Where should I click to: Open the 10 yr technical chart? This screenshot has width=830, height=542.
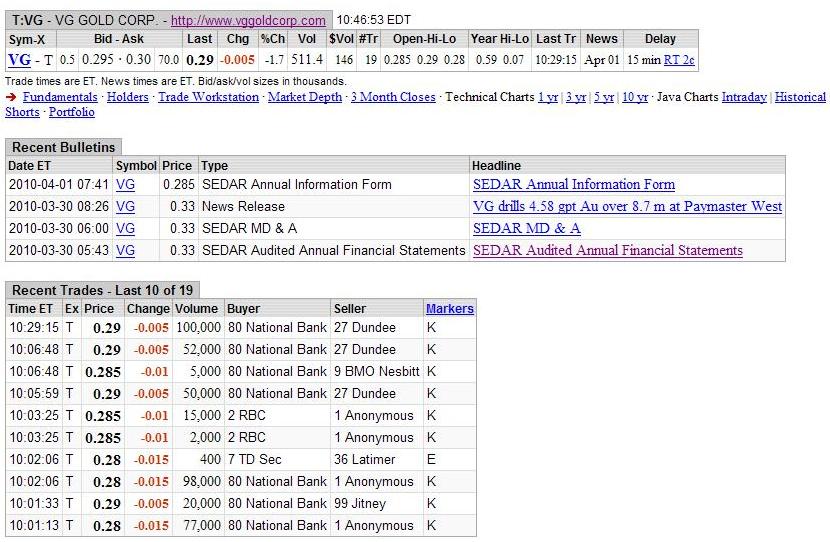635,97
